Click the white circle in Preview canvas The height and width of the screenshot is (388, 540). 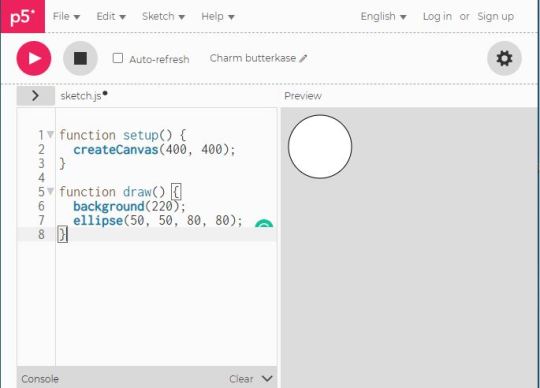pos(320,147)
